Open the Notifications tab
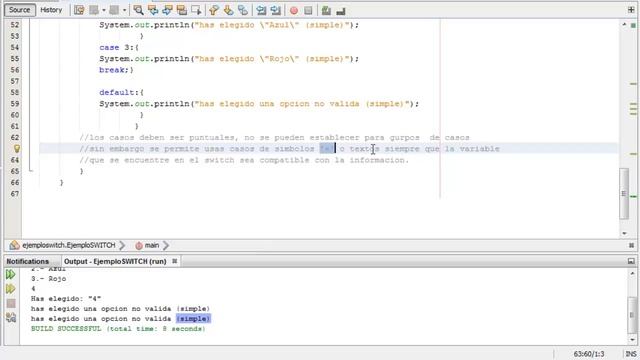The height and width of the screenshot is (360, 640). click(x=27, y=261)
